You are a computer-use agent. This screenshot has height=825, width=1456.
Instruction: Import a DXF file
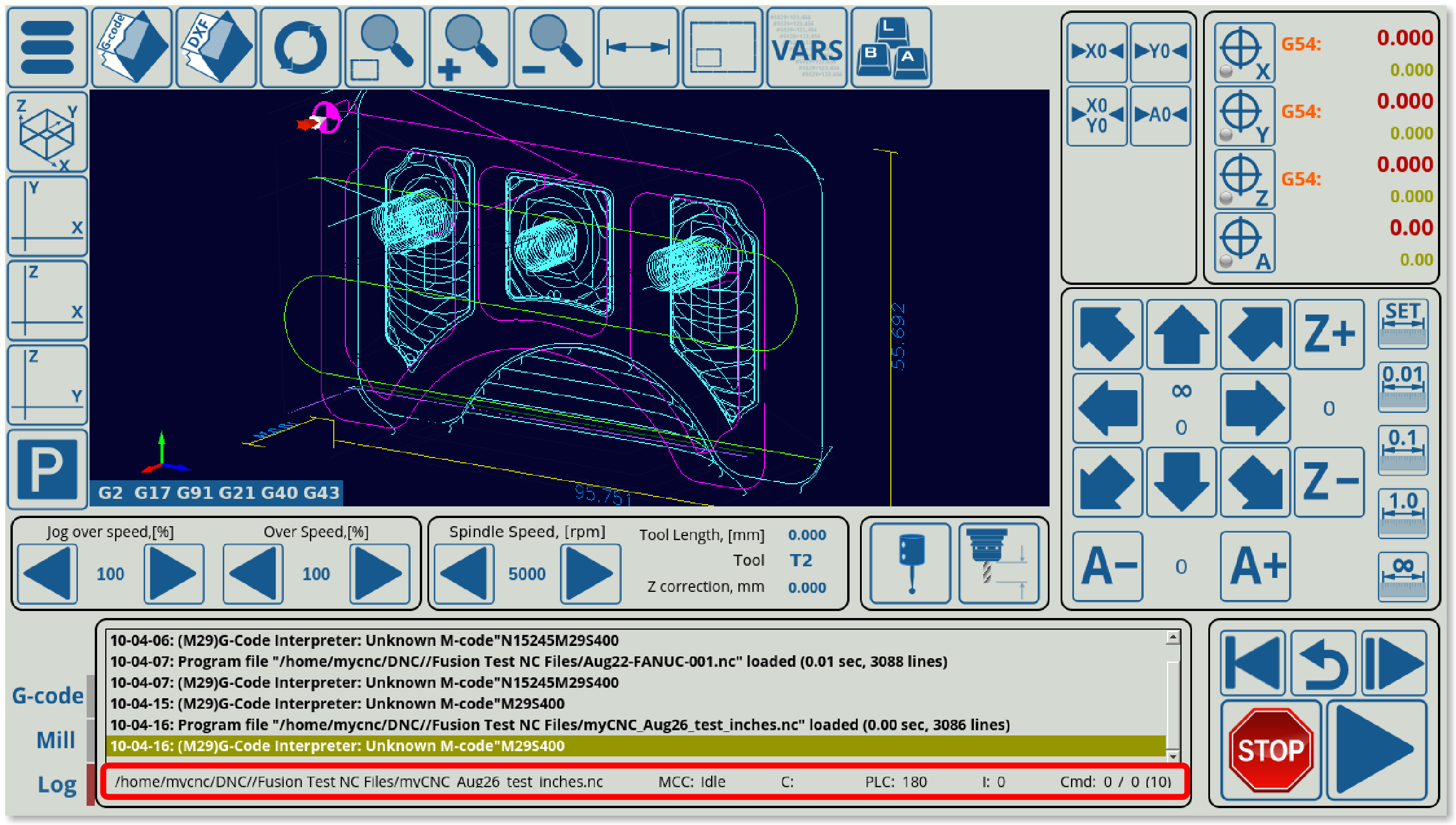pos(216,48)
